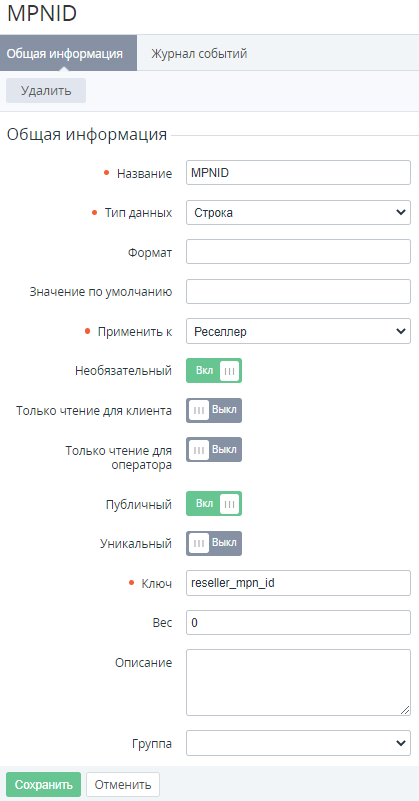Click the Вес input field
The image size is (419, 801).
(298, 622)
